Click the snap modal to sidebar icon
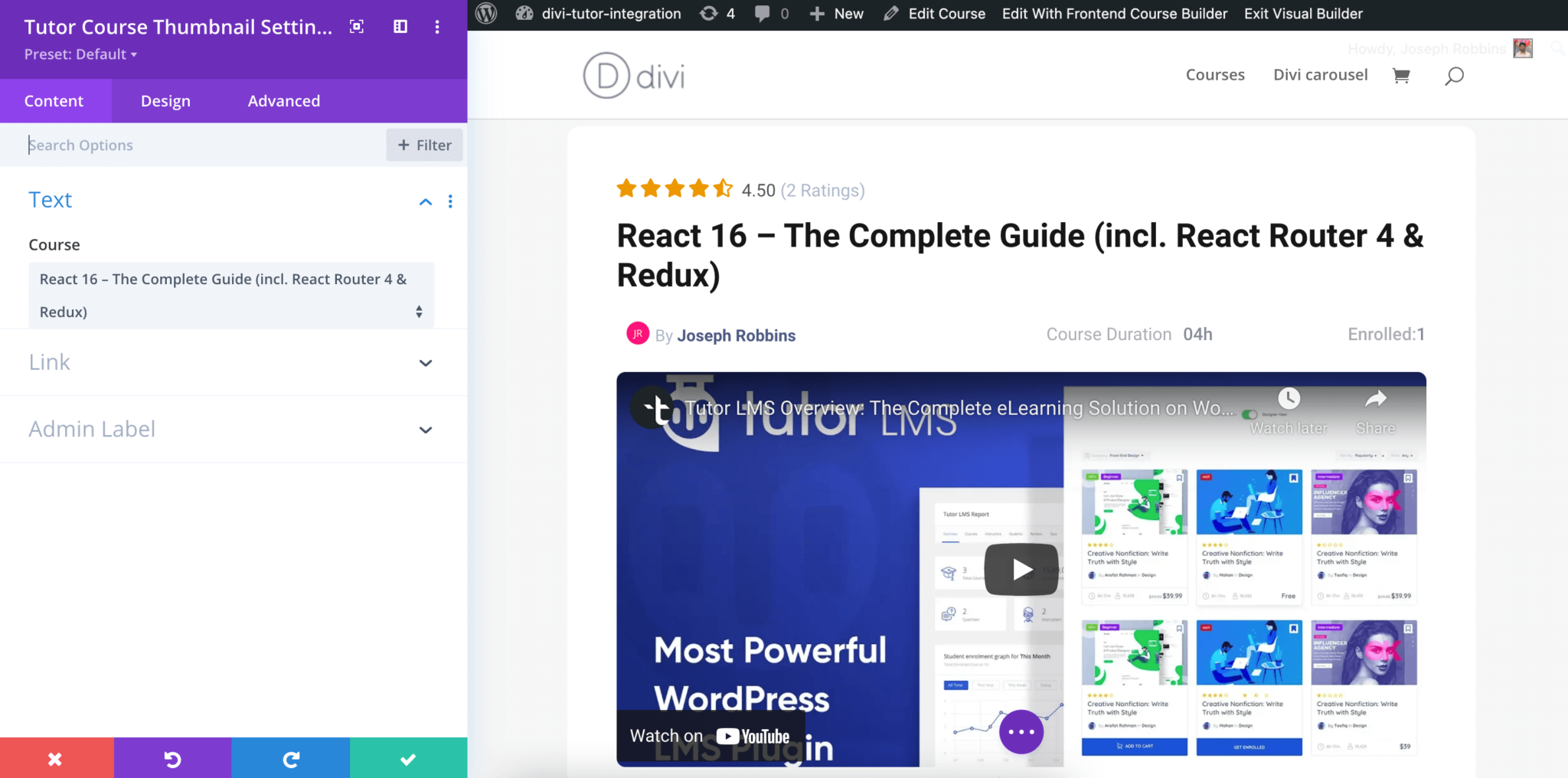Viewport: 1568px width, 778px height. (400, 27)
